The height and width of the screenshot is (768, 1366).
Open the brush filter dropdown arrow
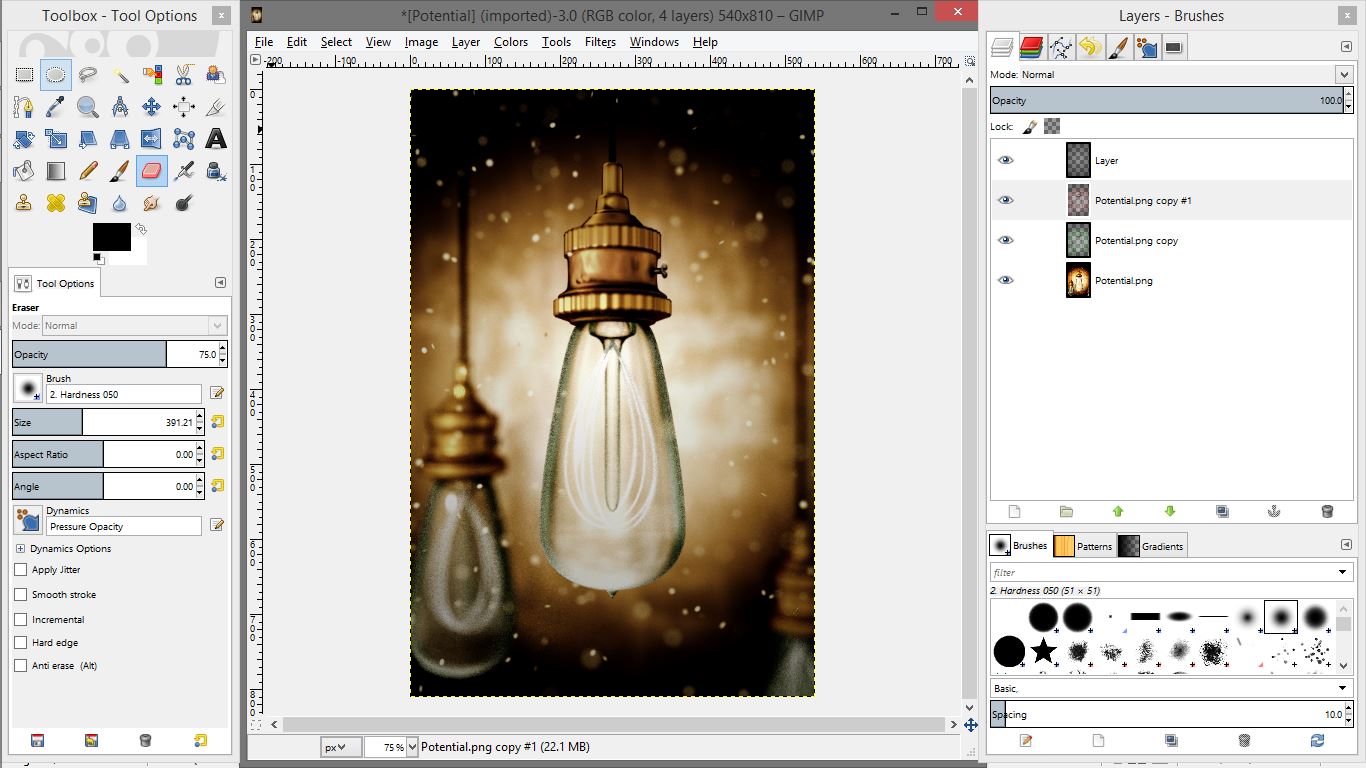[x=1344, y=572]
